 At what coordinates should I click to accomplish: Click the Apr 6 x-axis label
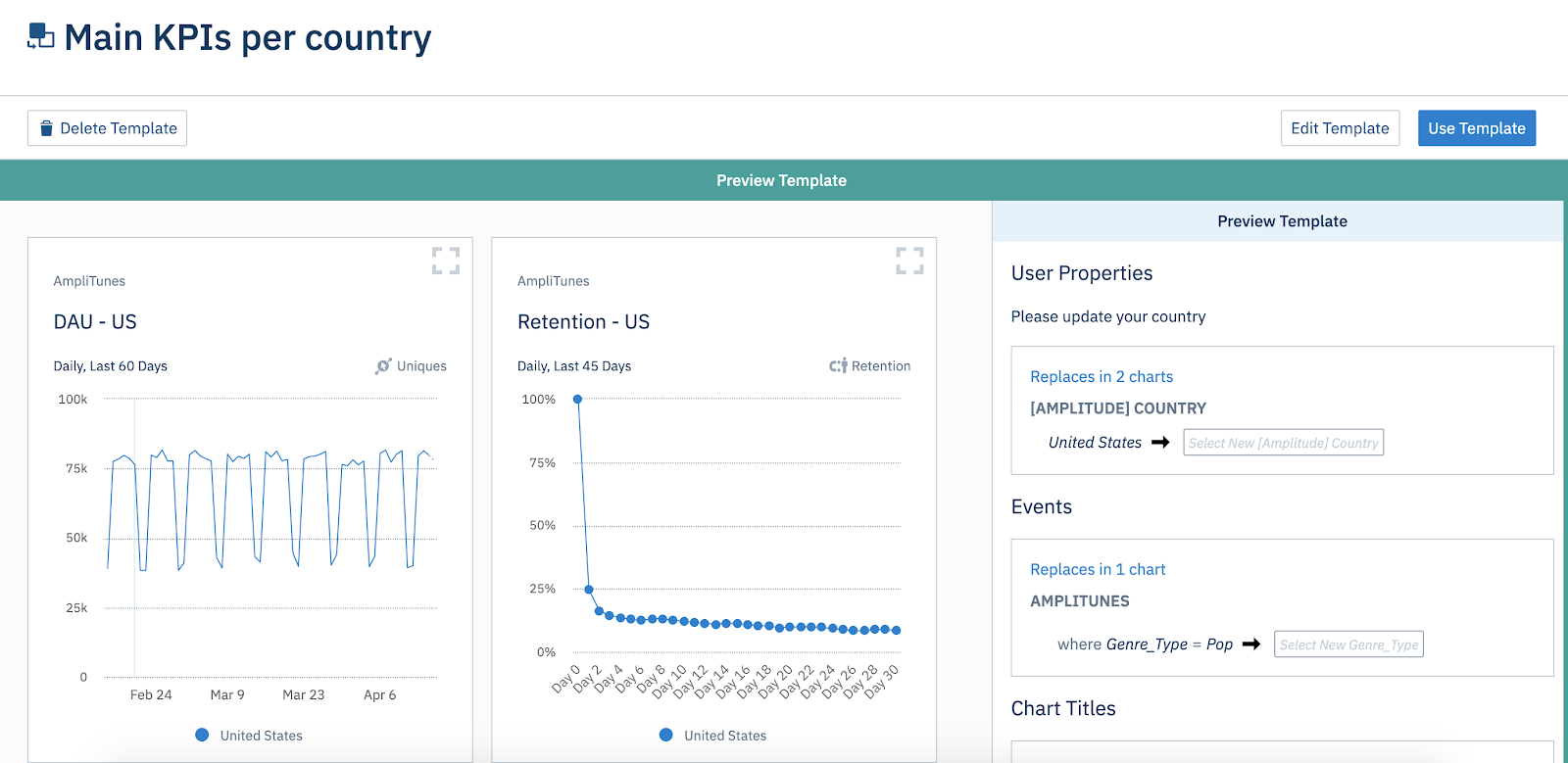380,695
